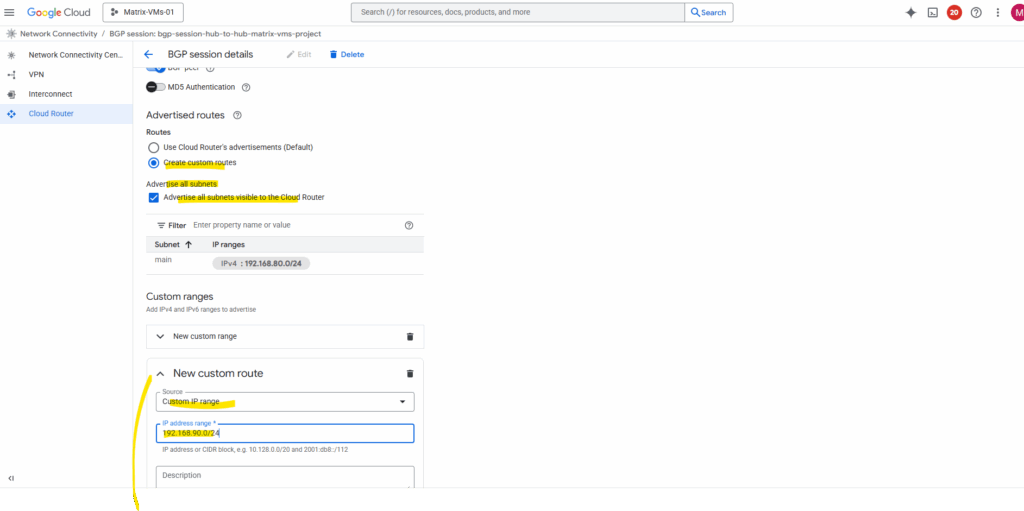Screen dimensions: 1024x511
Task: Select Use Cloud Router's advertisements radio
Action: coord(153,147)
